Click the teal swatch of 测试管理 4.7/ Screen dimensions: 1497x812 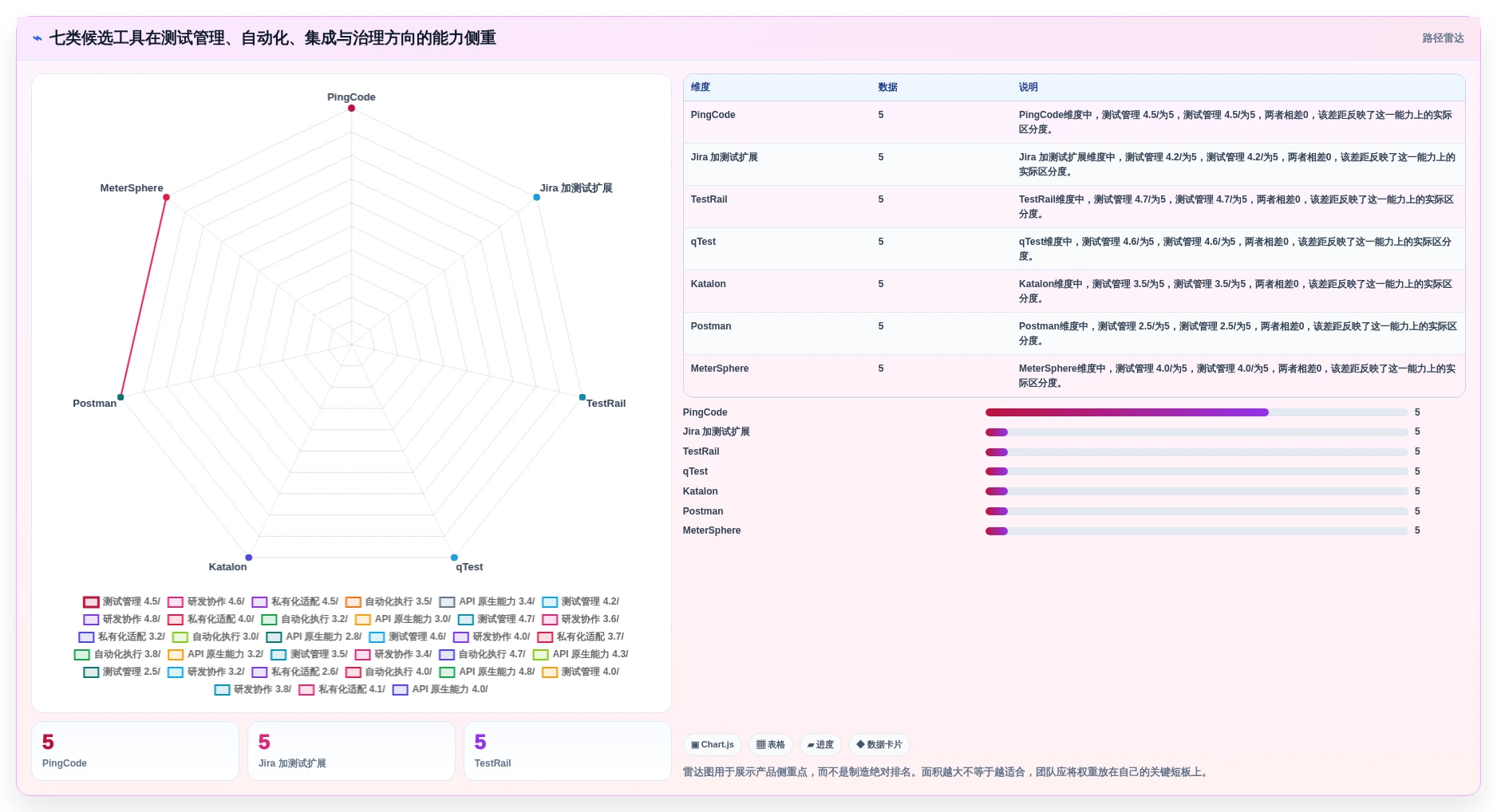coord(466,620)
